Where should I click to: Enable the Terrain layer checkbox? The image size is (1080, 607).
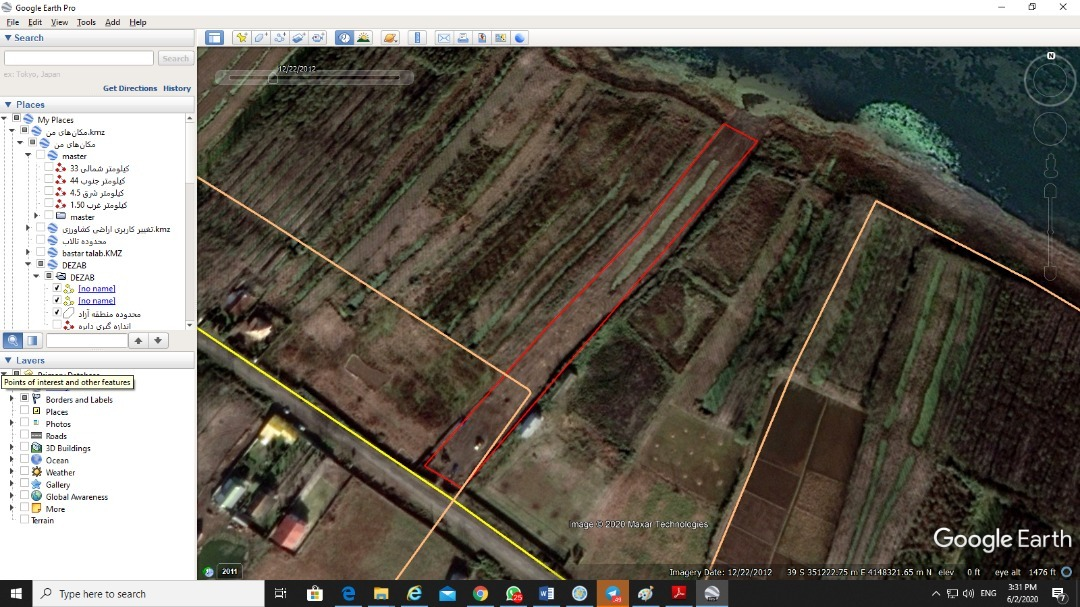(25, 520)
